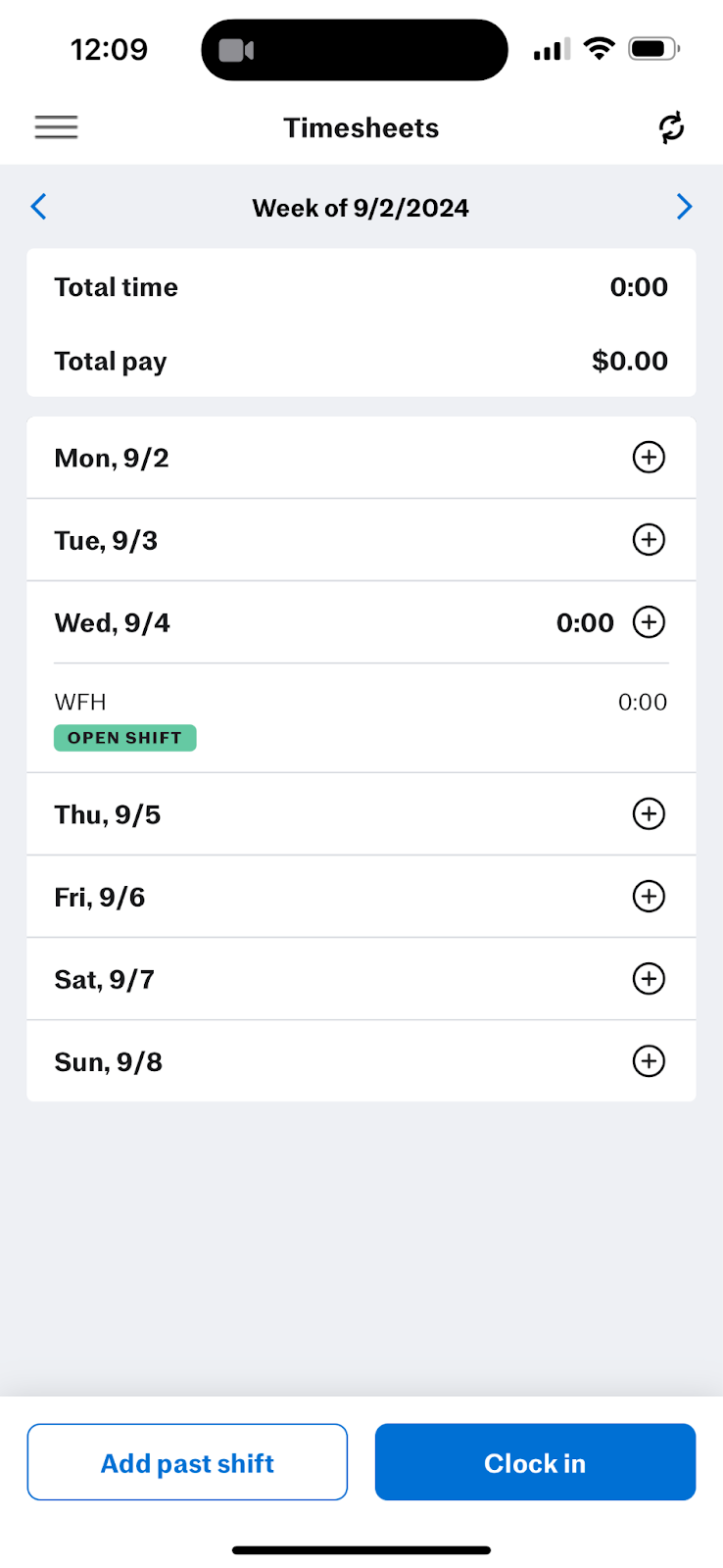
Task: Tap the Week of 9/2/2024 heading
Action: (361, 208)
